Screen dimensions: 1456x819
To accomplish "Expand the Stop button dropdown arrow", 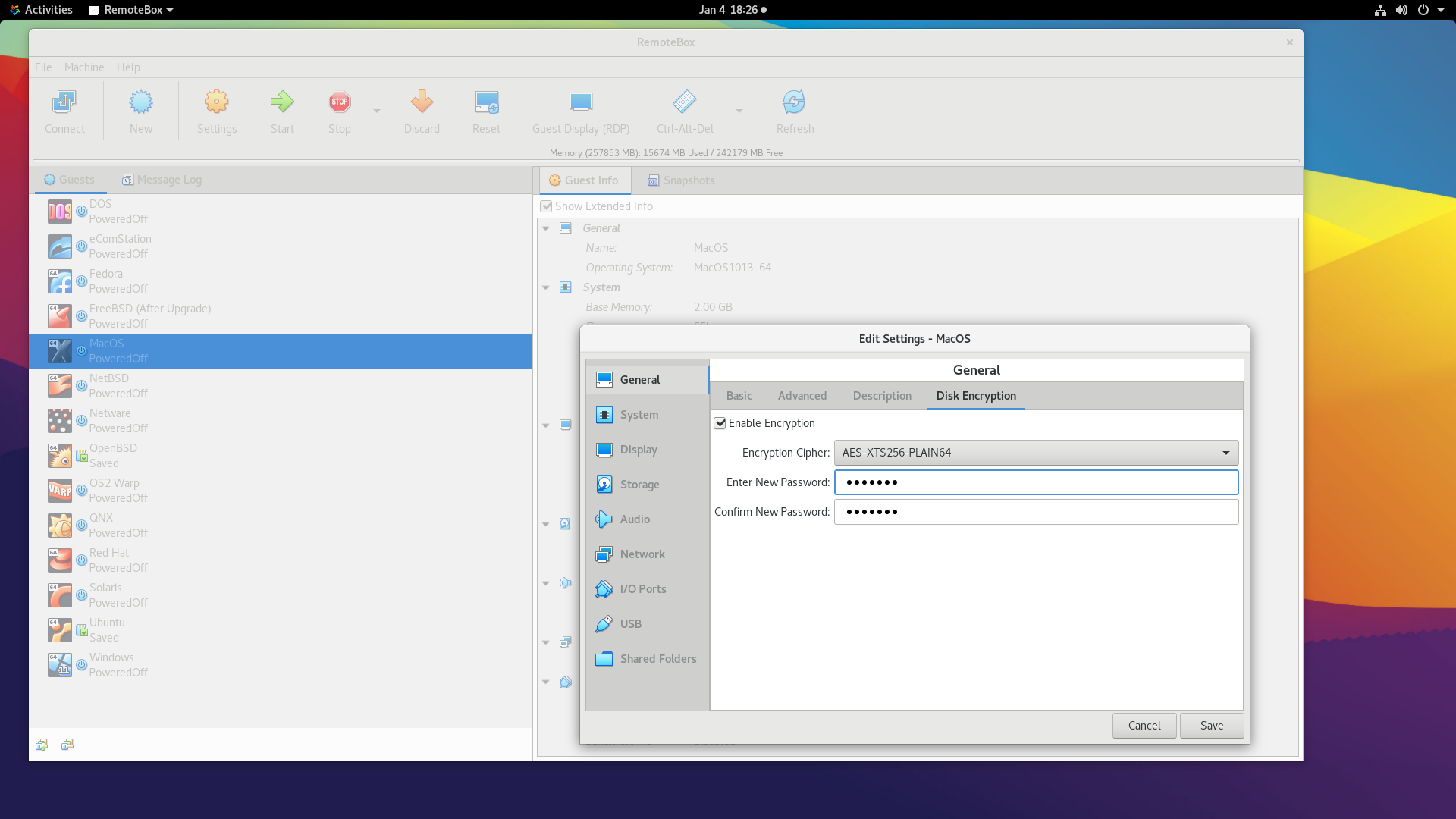I will coord(376,111).
